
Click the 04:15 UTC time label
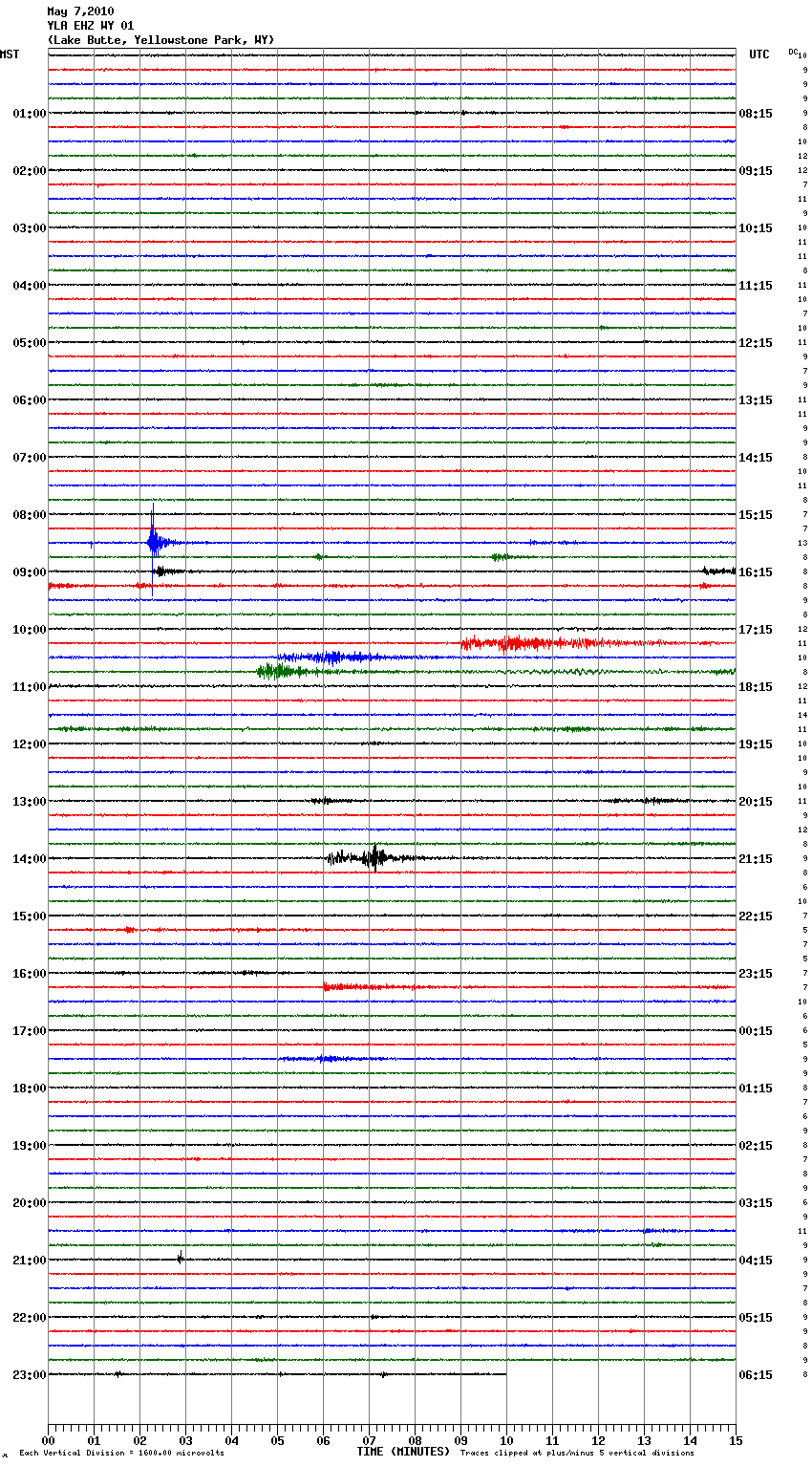click(756, 1261)
